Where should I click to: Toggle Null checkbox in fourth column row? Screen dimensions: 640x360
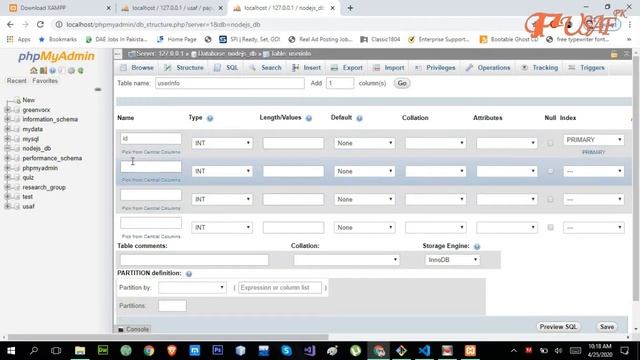click(550, 227)
